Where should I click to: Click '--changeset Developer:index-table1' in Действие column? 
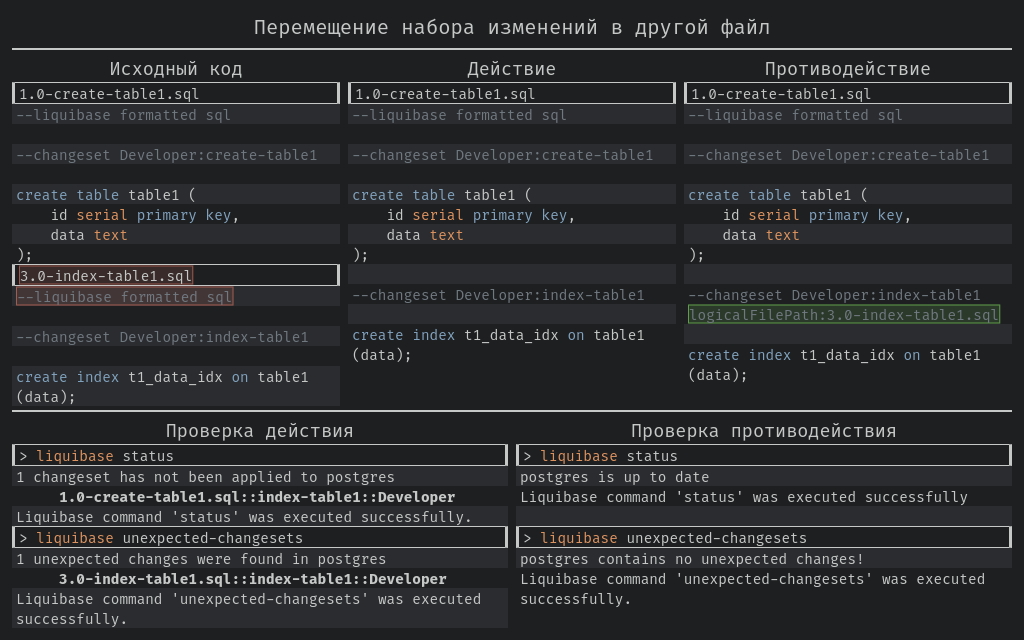498,295
